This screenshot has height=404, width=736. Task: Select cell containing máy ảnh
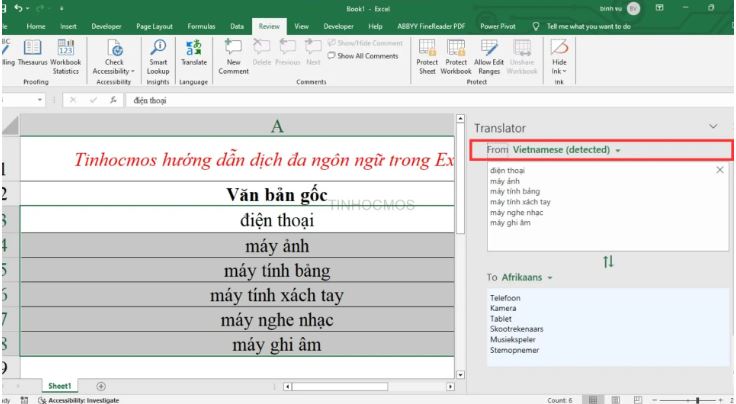coord(237,245)
